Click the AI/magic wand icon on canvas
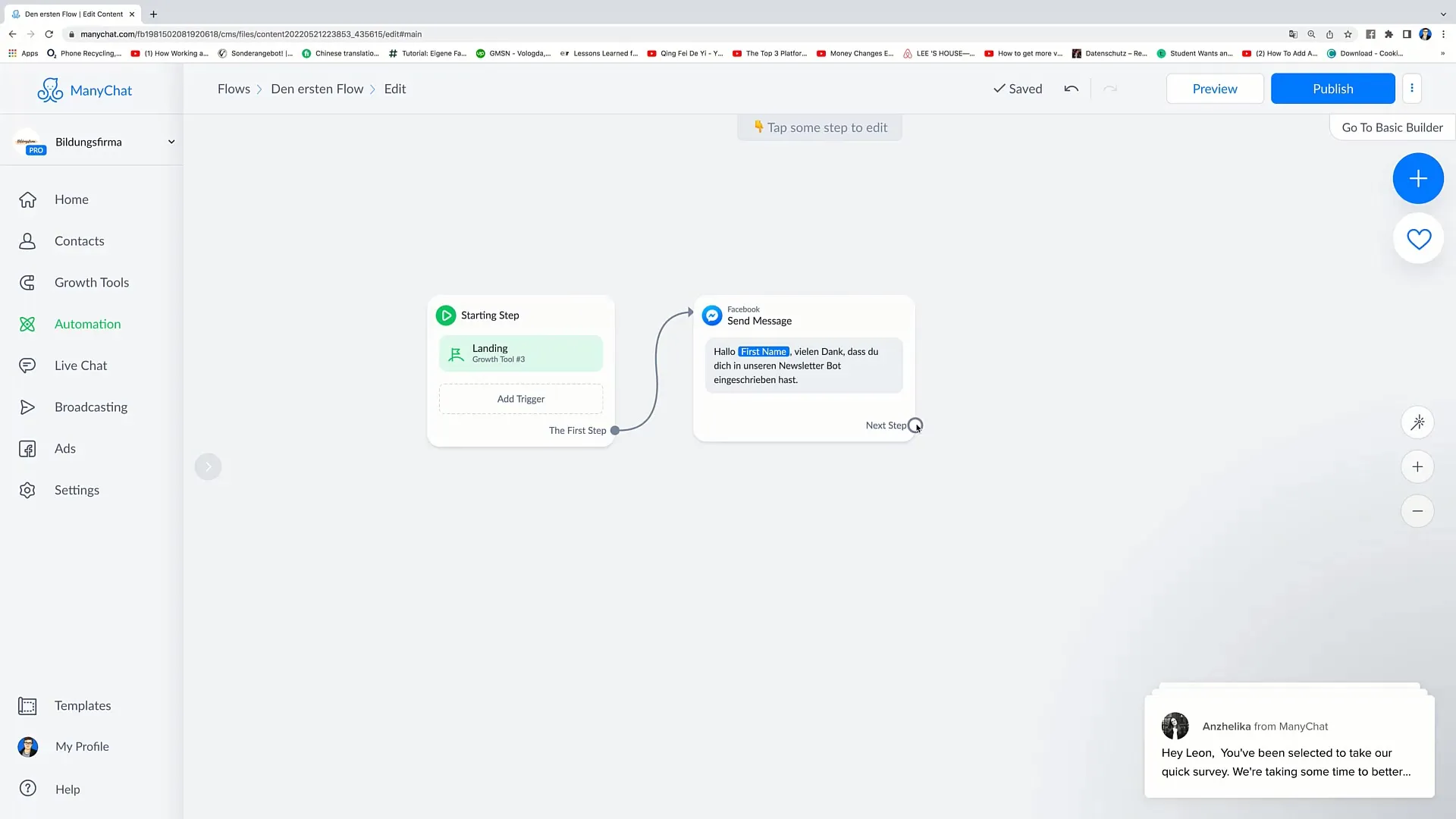The image size is (1456, 819). [1419, 422]
